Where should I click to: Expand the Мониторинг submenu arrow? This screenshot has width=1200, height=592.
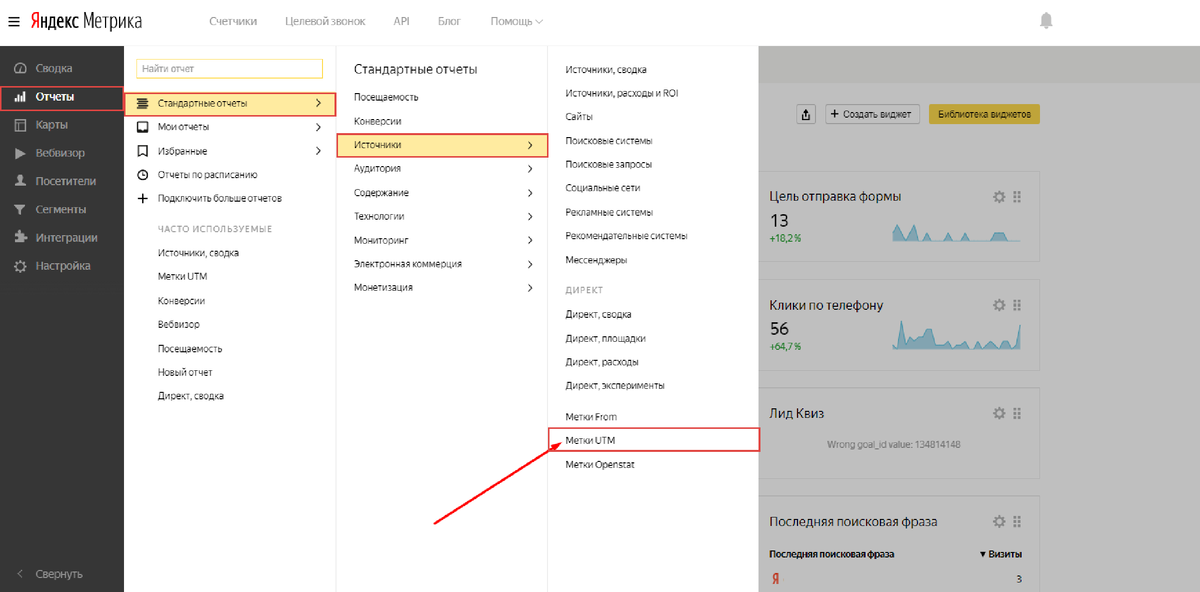click(x=530, y=240)
